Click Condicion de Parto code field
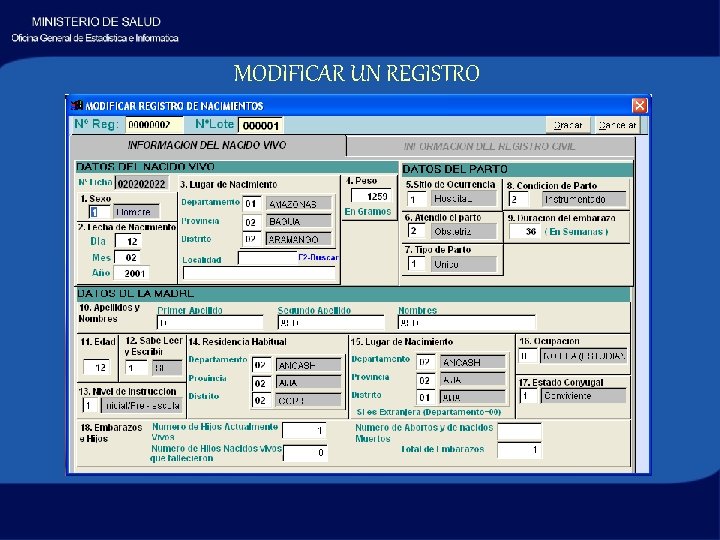Image resolution: width=720 pixels, height=540 pixels. tap(518, 199)
